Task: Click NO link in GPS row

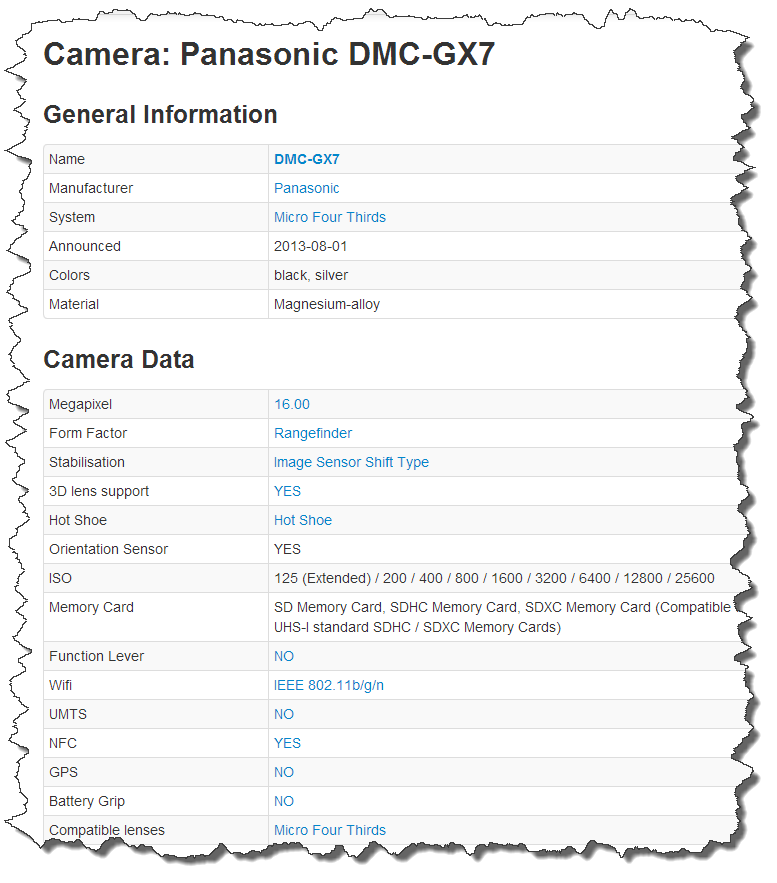Action: click(284, 772)
